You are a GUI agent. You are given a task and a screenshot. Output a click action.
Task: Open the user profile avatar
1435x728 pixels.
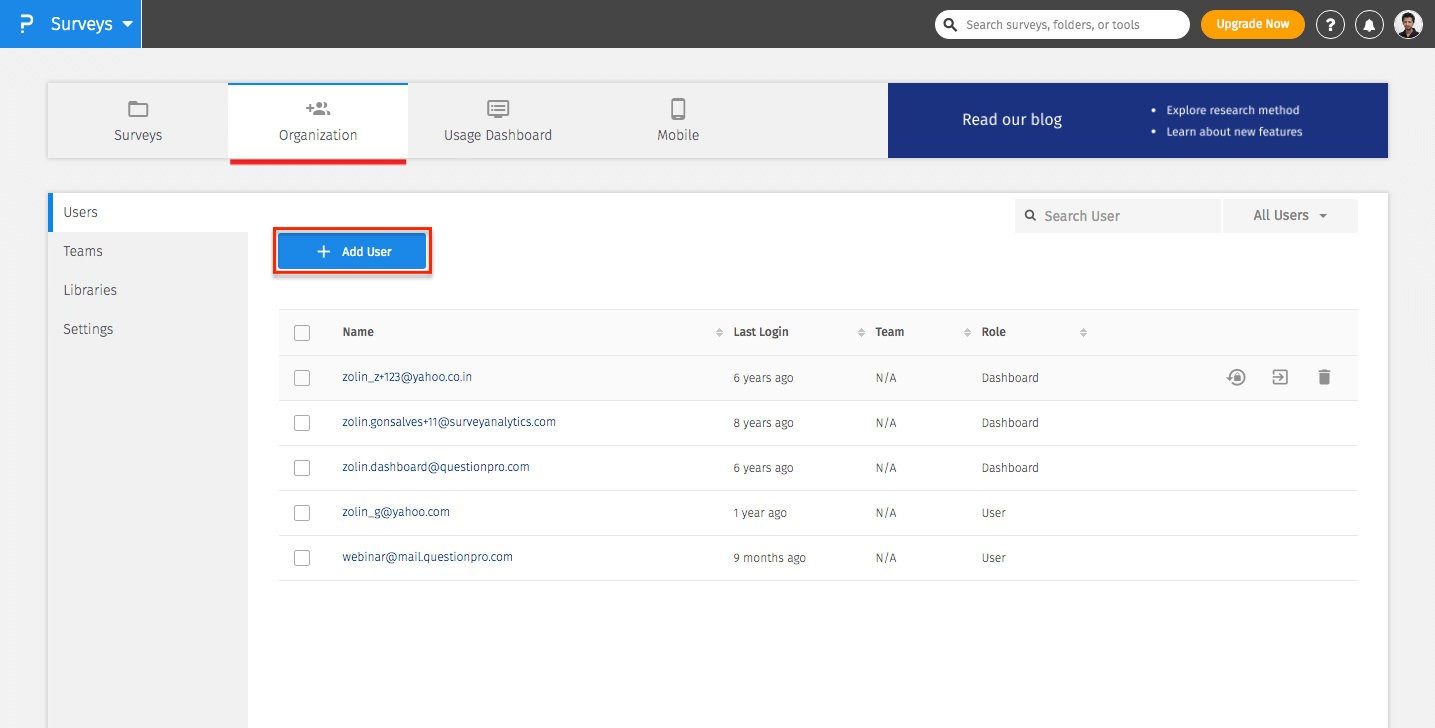point(1408,25)
